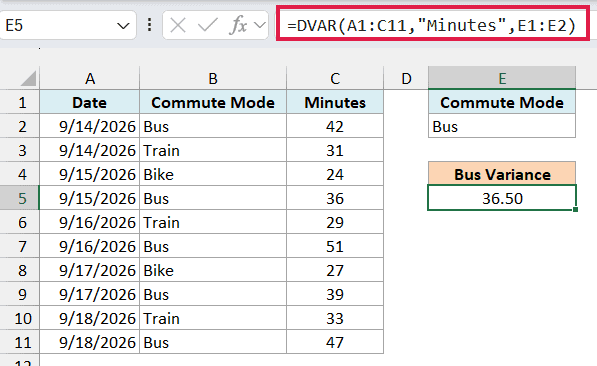Click the Minutes cell showing 27

(x=335, y=270)
